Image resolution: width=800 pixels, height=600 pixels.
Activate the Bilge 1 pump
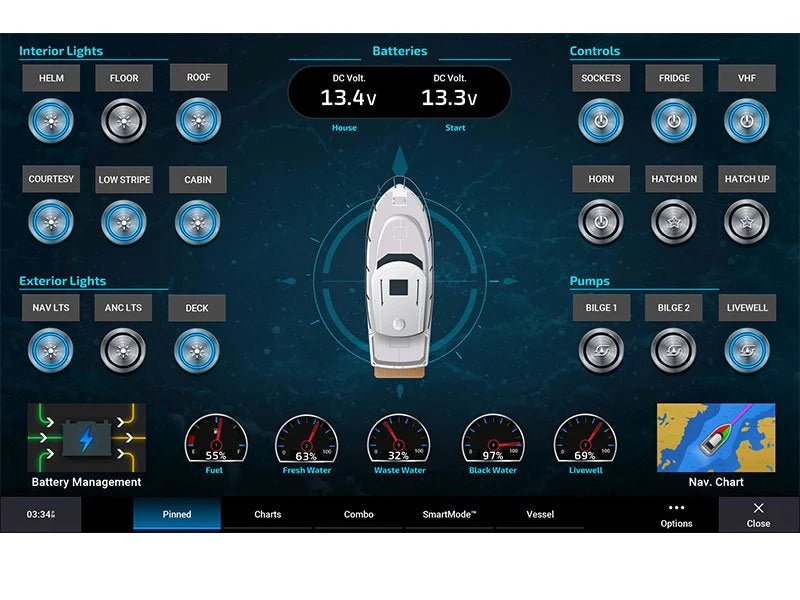[600, 350]
